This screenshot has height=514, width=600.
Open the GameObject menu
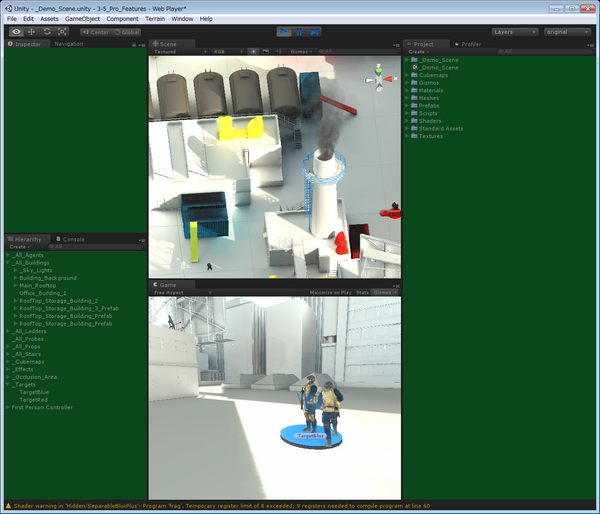(83, 19)
